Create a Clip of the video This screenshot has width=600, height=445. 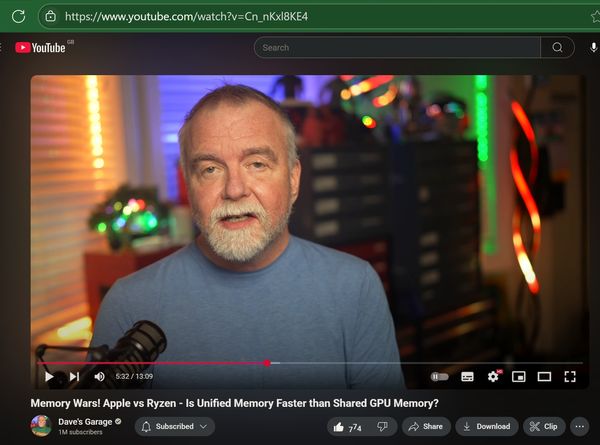pos(544,427)
